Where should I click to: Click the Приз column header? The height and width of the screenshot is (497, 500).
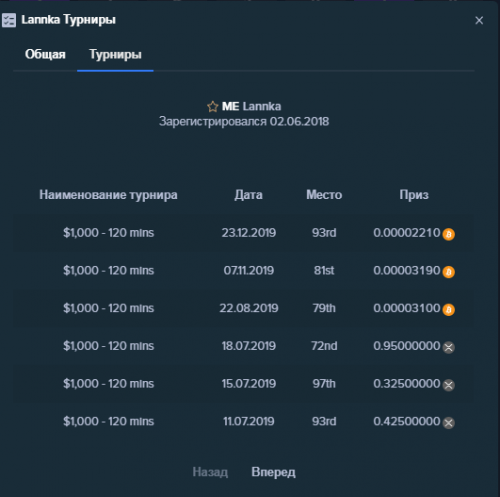click(x=414, y=195)
